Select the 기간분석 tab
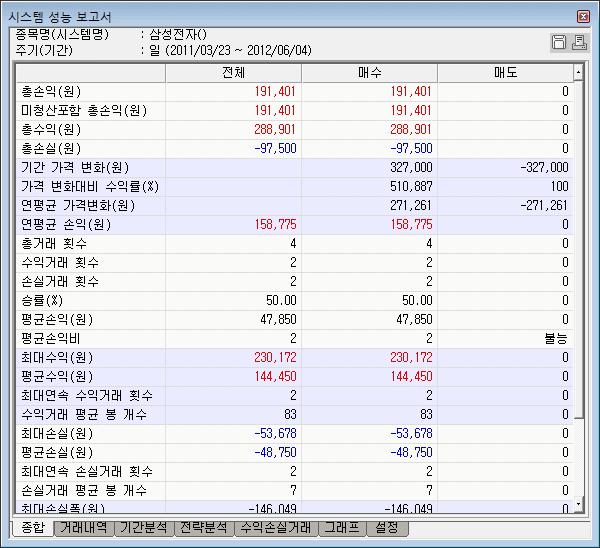This screenshot has width=600, height=548. [x=143, y=528]
